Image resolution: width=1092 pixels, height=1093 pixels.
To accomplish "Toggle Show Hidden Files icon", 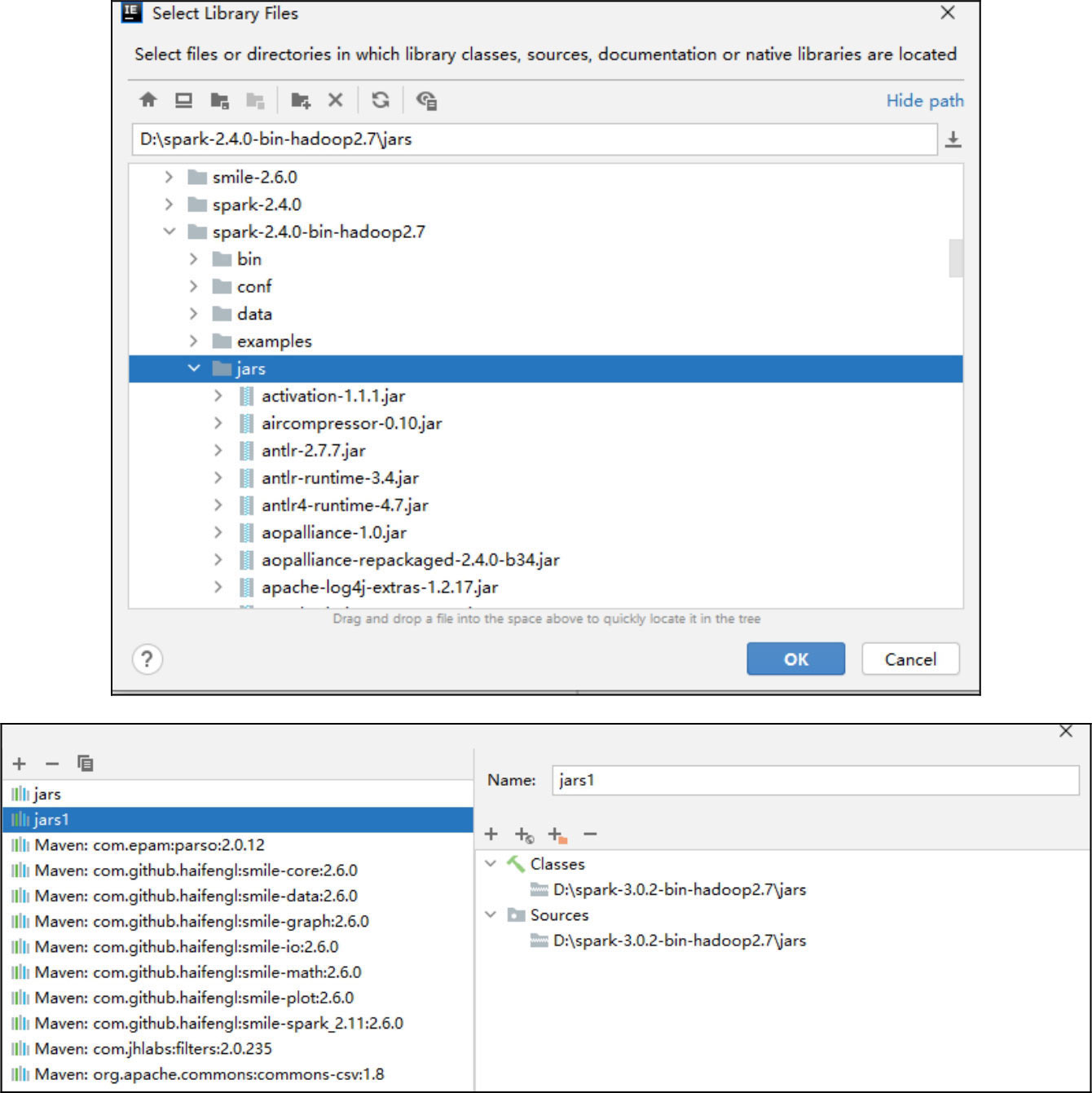I will (x=426, y=100).
